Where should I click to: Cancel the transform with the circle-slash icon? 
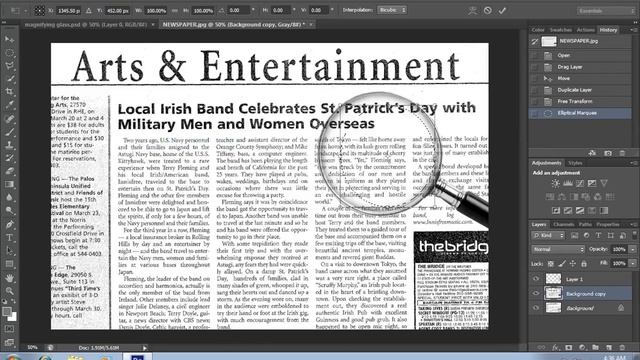coord(487,11)
